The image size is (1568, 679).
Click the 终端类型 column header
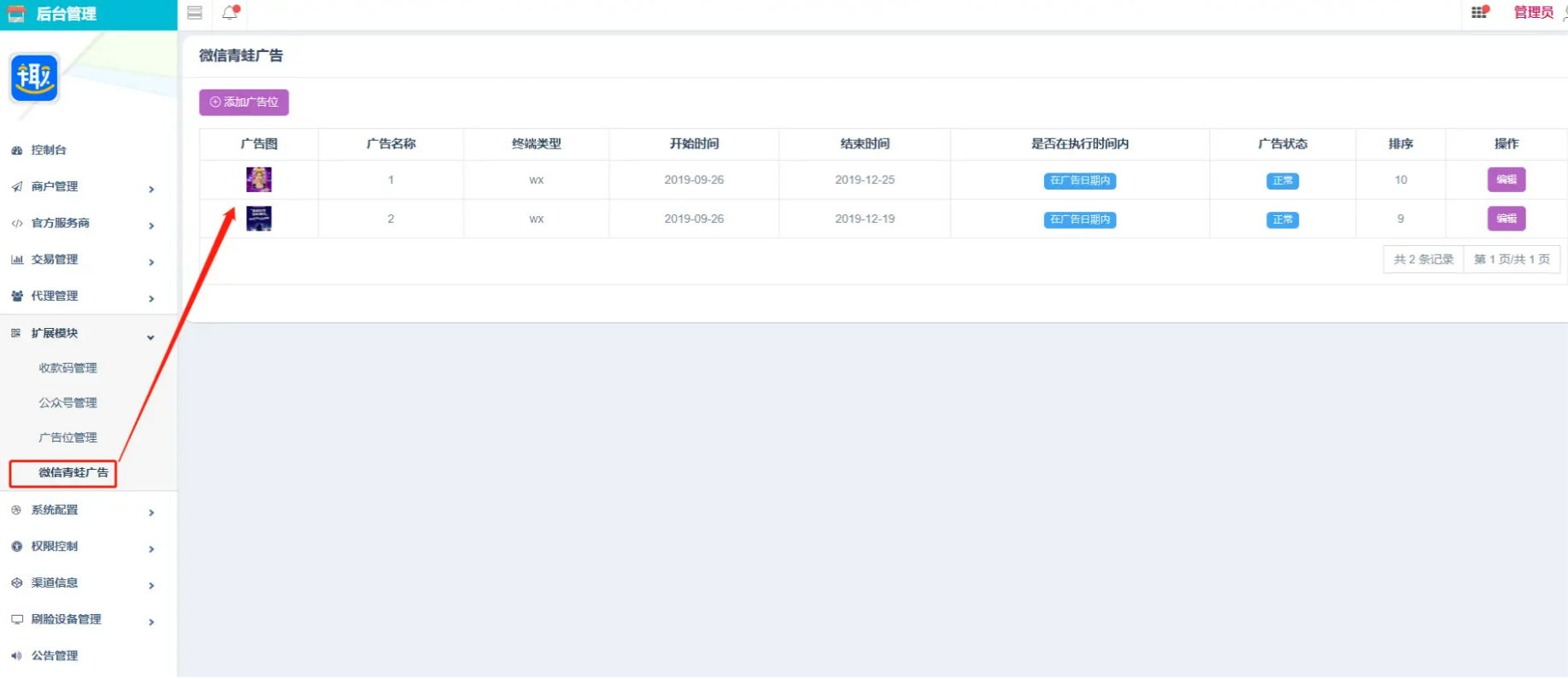pyautogui.click(x=537, y=143)
